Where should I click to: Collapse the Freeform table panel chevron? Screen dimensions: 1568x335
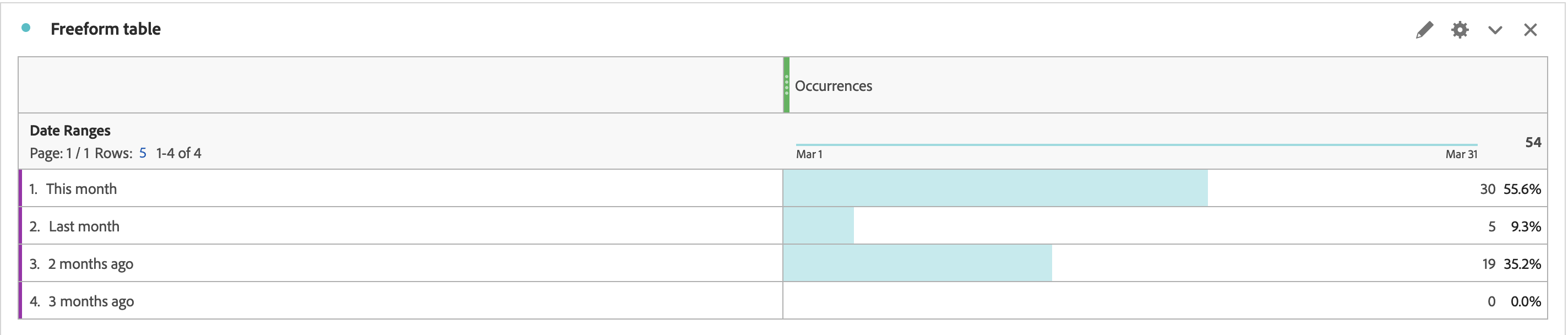(1494, 30)
